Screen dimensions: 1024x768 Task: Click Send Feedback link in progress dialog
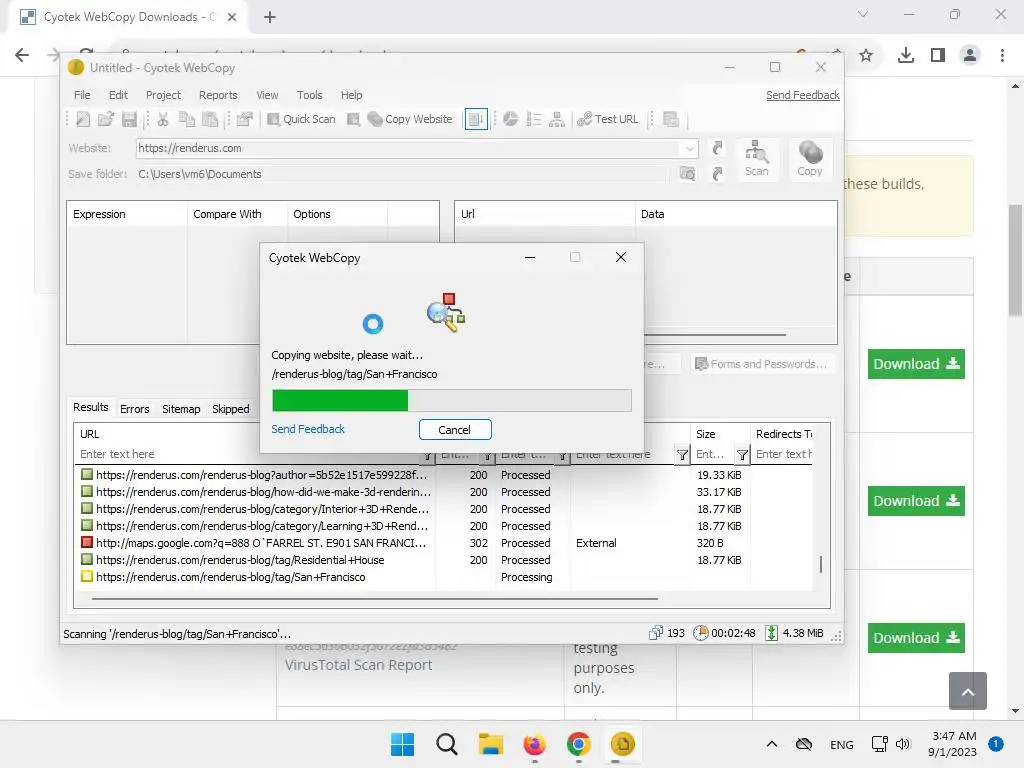(x=308, y=429)
